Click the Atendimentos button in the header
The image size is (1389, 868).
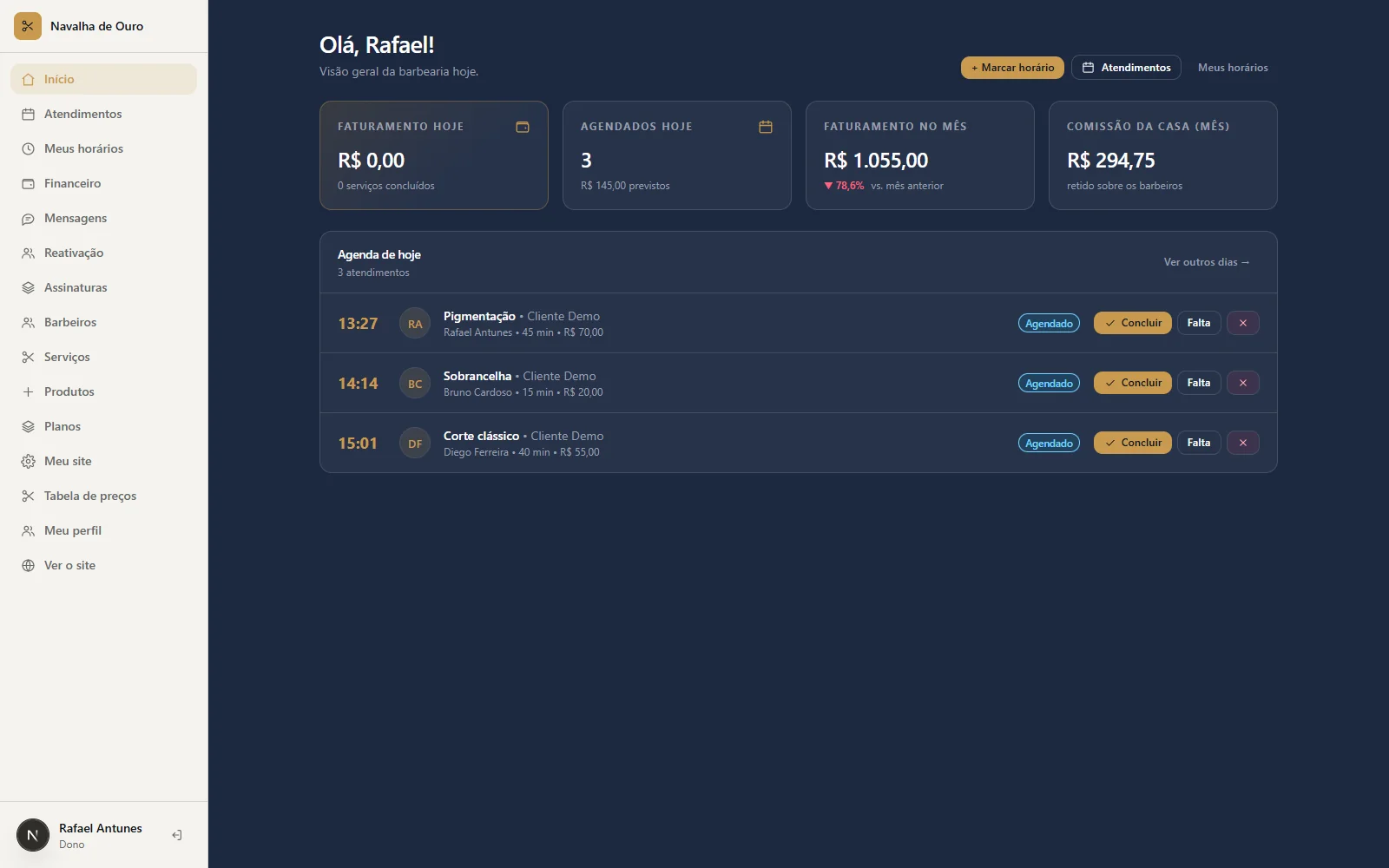1126,68
